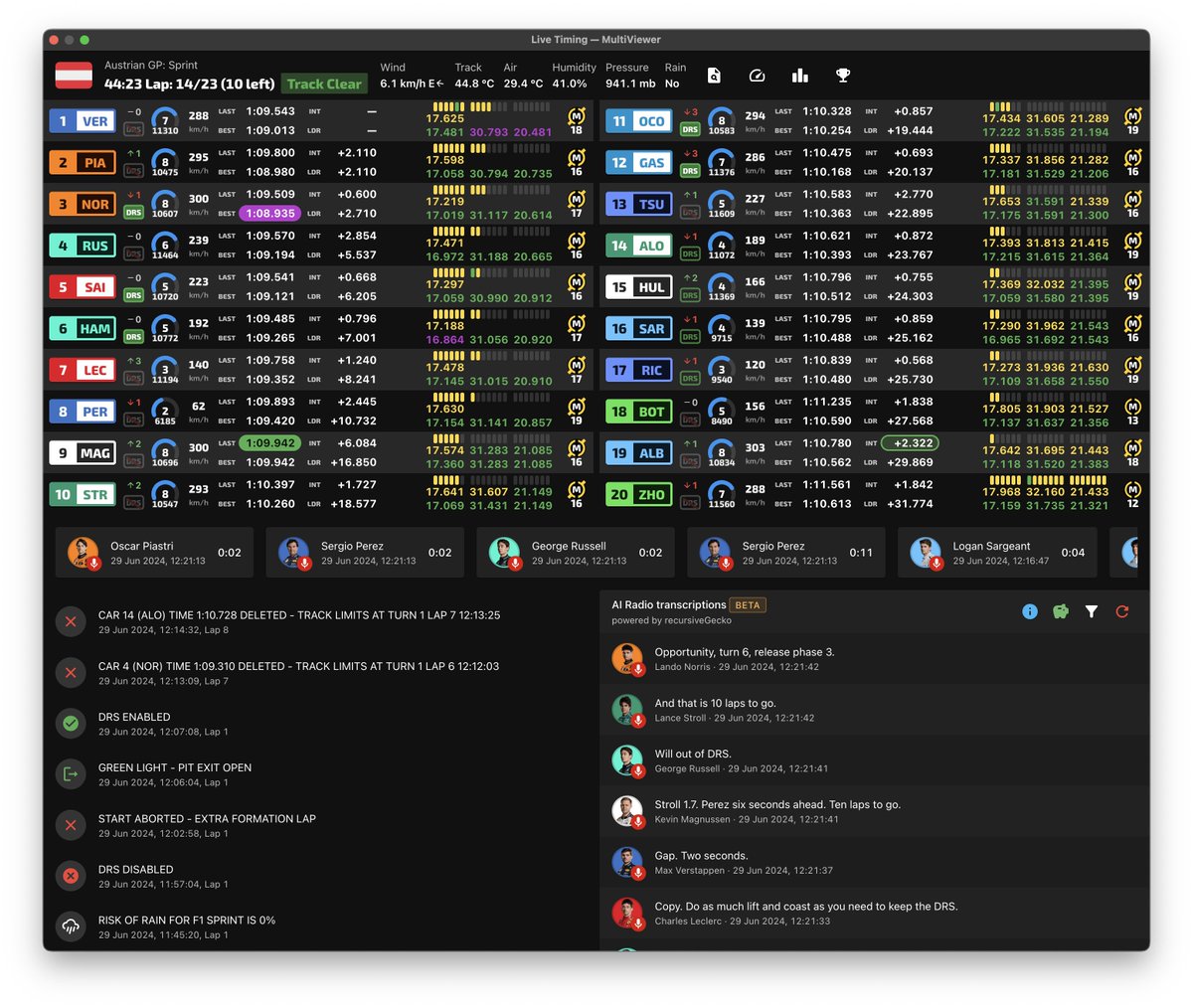This screenshot has width=1193, height=1008.
Task: Click the Track Clear status badge
Action: pyautogui.click(x=324, y=84)
